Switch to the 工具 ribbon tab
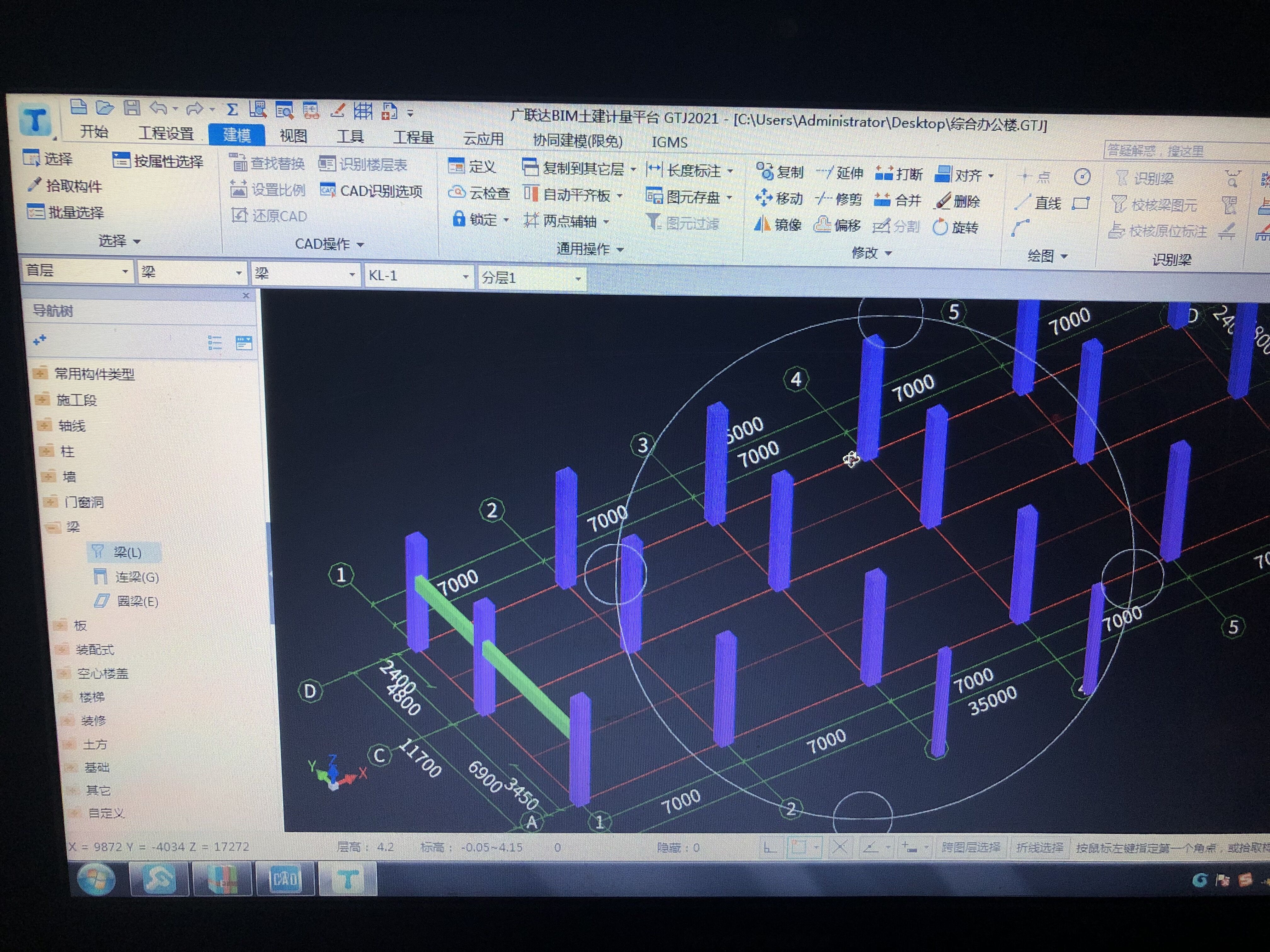The height and width of the screenshot is (952, 1270). pyautogui.click(x=350, y=137)
